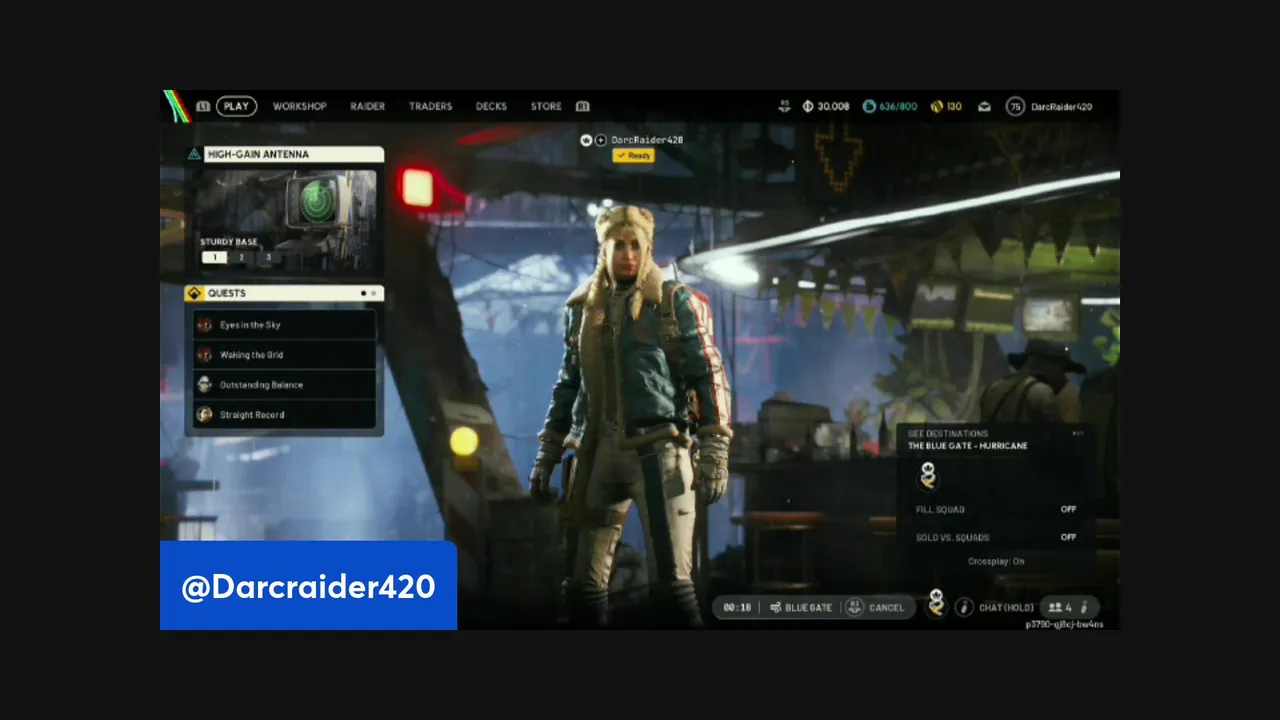Click the Straight Record trader portrait
The width and height of the screenshot is (1280, 720).
pyautogui.click(x=205, y=415)
